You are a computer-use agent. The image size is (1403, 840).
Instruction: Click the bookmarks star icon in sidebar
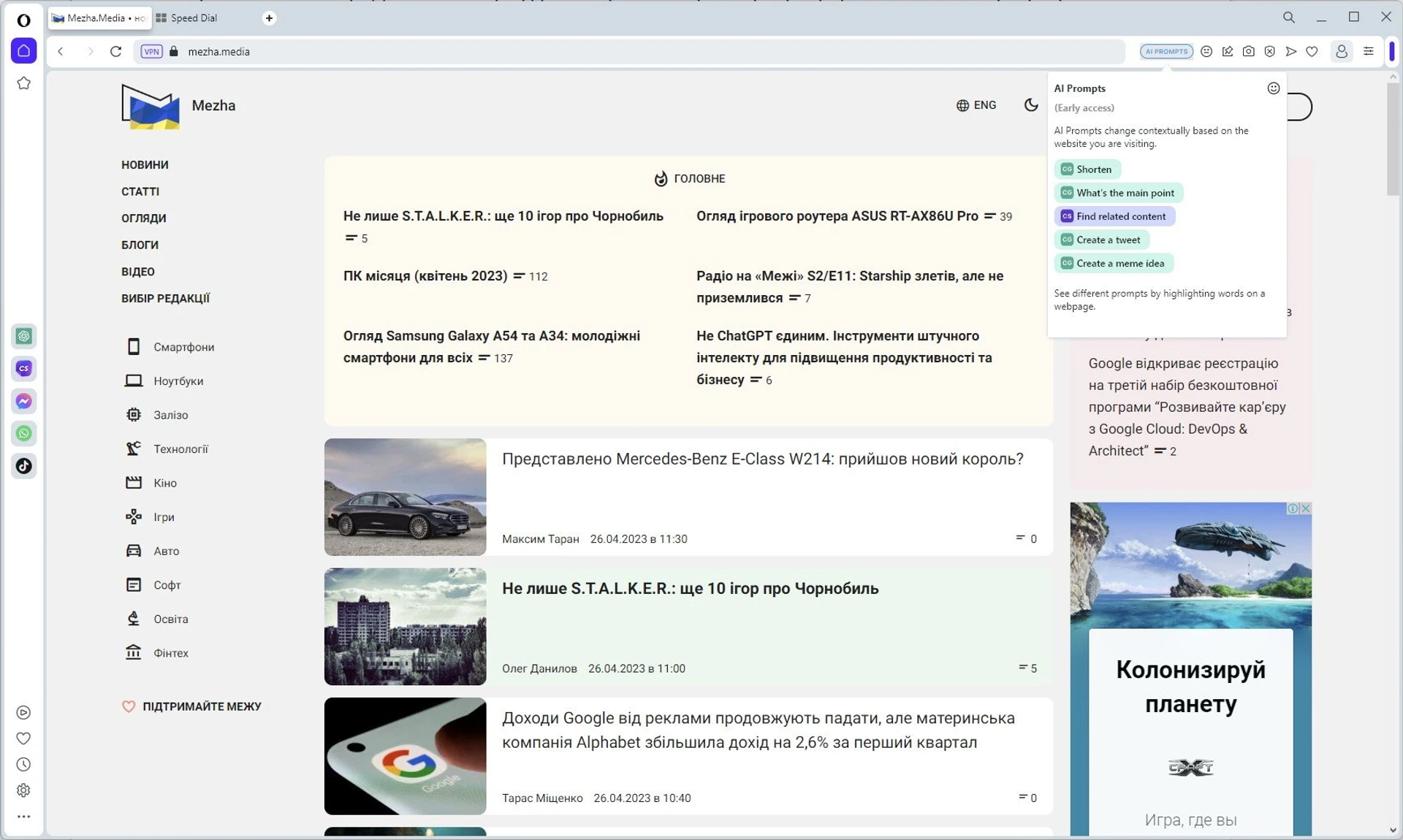tap(23, 83)
